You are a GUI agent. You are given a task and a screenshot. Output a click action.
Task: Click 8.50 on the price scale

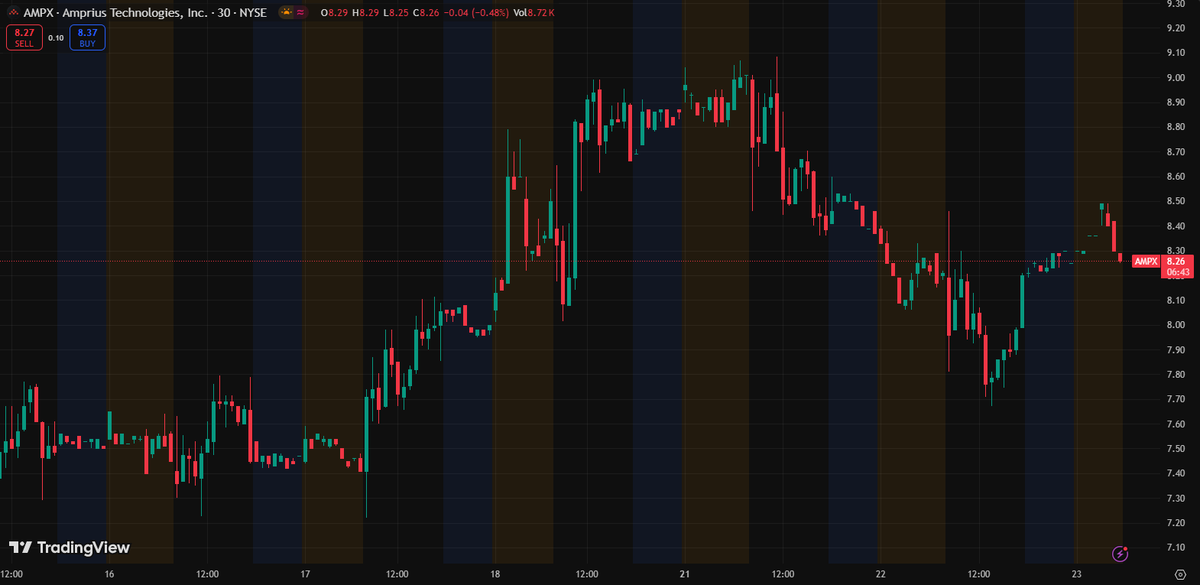(1175, 201)
